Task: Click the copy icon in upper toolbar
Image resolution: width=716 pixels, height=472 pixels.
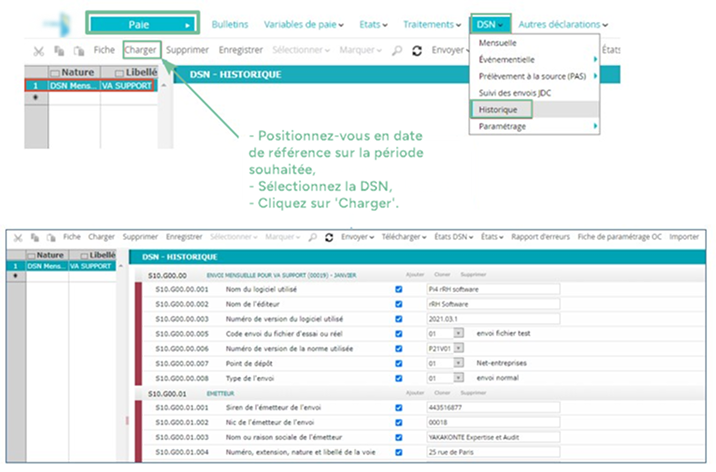Action: (x=58, y=49)
